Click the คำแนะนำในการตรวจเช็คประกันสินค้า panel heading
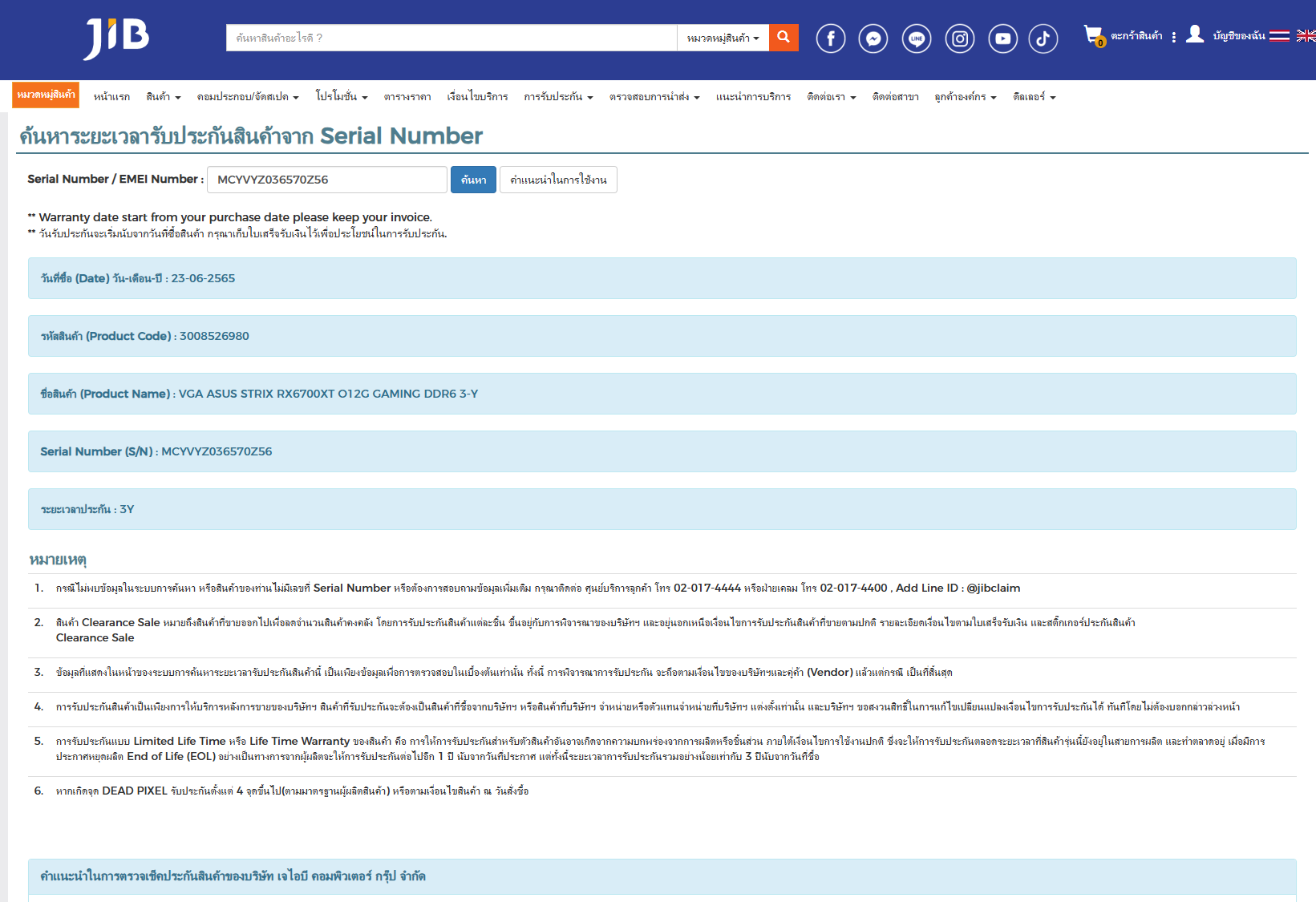The image size is (1316, 902). point(233,876)
